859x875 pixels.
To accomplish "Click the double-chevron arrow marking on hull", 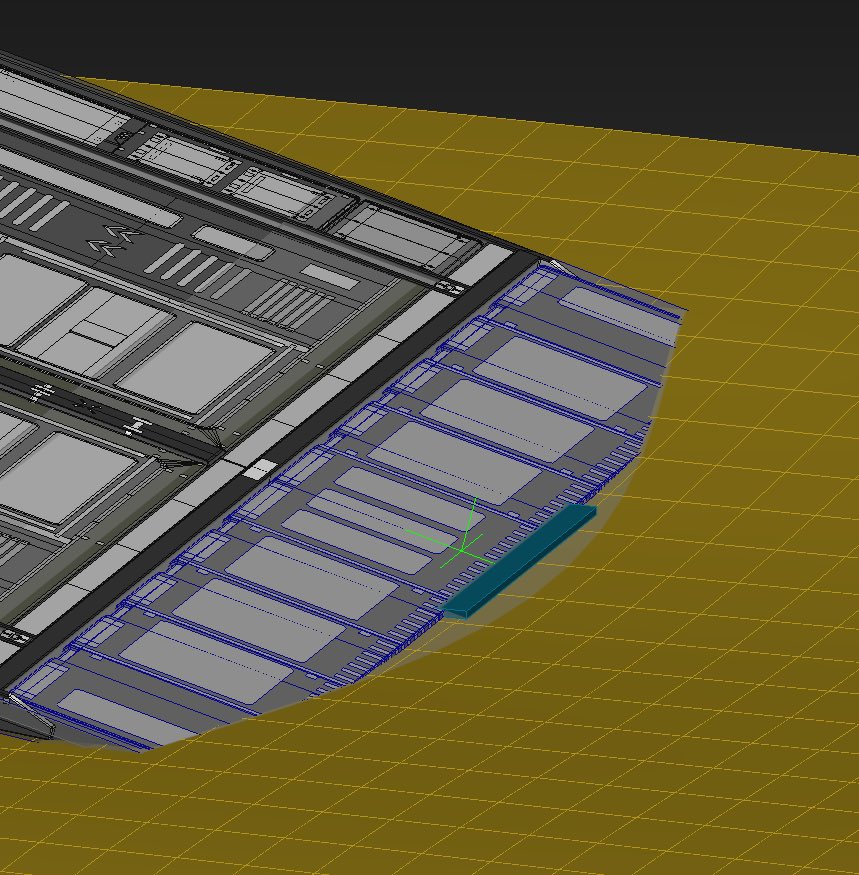I will pos(113,241).
